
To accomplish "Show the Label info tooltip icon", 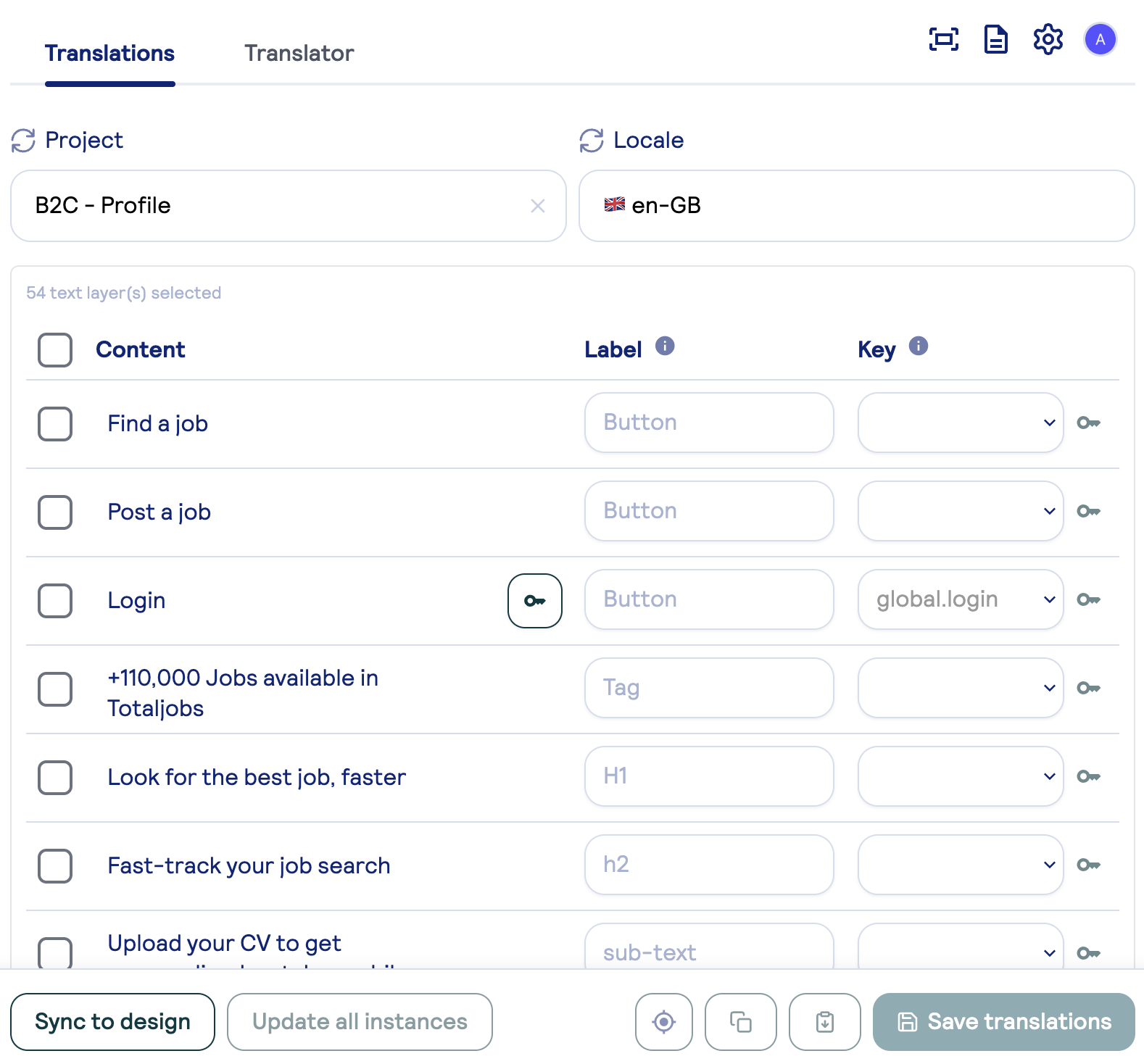I will [x=665, y=346].
